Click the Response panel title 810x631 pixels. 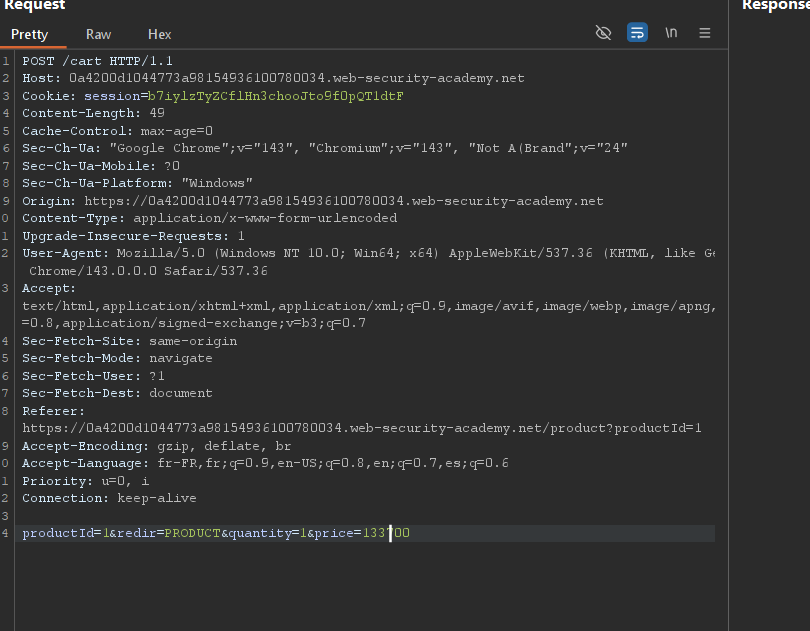coord(775,6)
